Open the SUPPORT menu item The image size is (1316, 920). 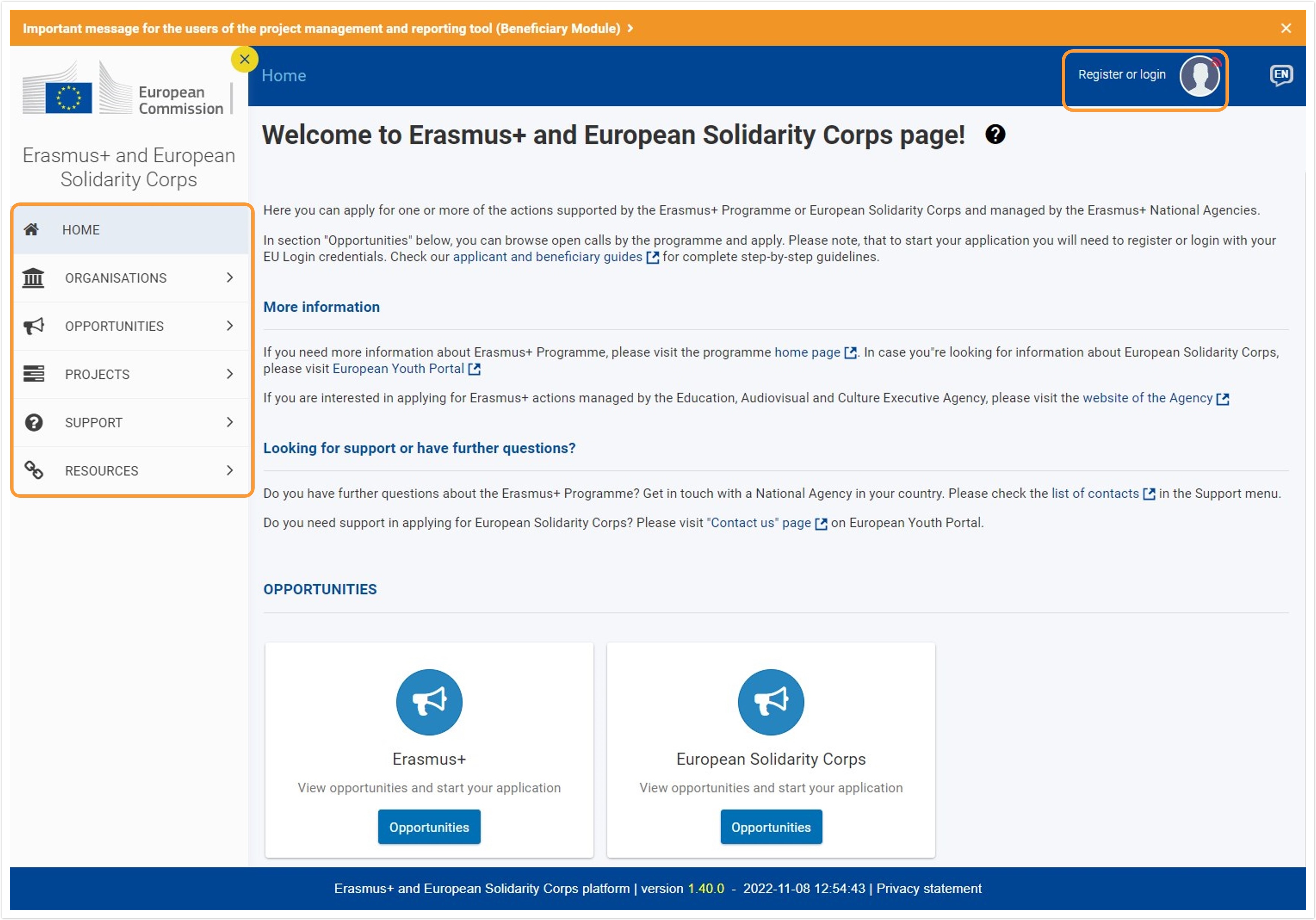pos(131,423)
